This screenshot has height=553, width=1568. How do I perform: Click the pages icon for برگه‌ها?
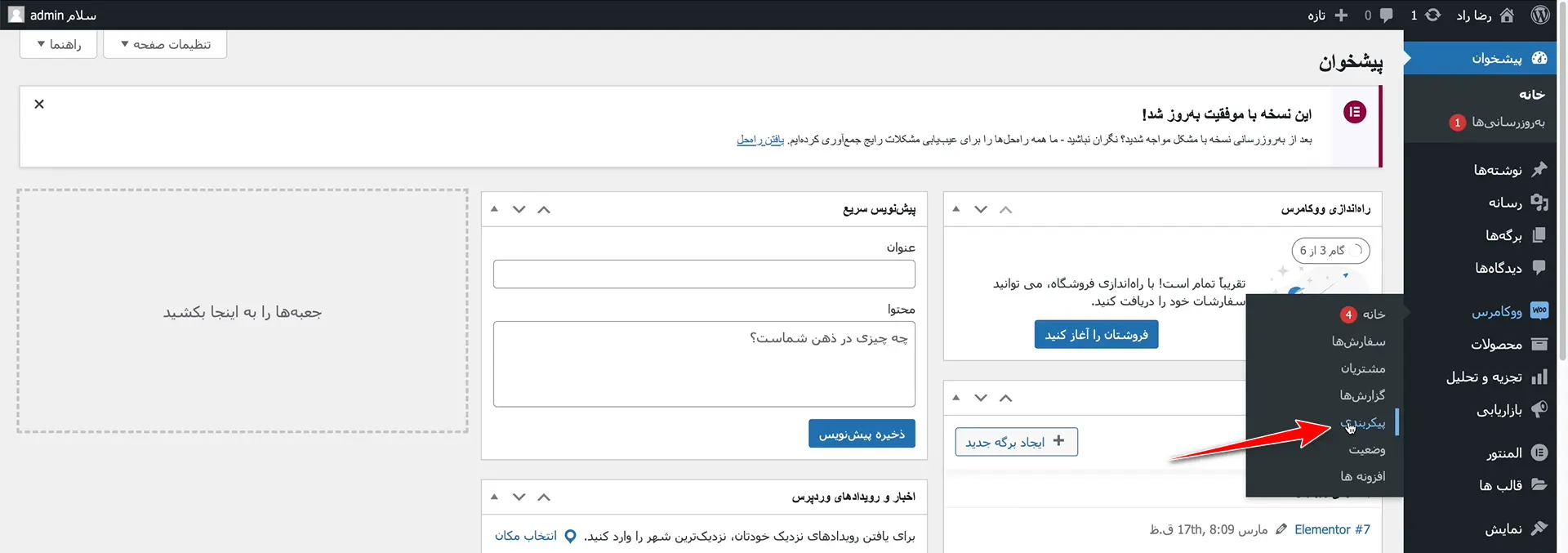pyautogui.click(x=1539, y=234)
